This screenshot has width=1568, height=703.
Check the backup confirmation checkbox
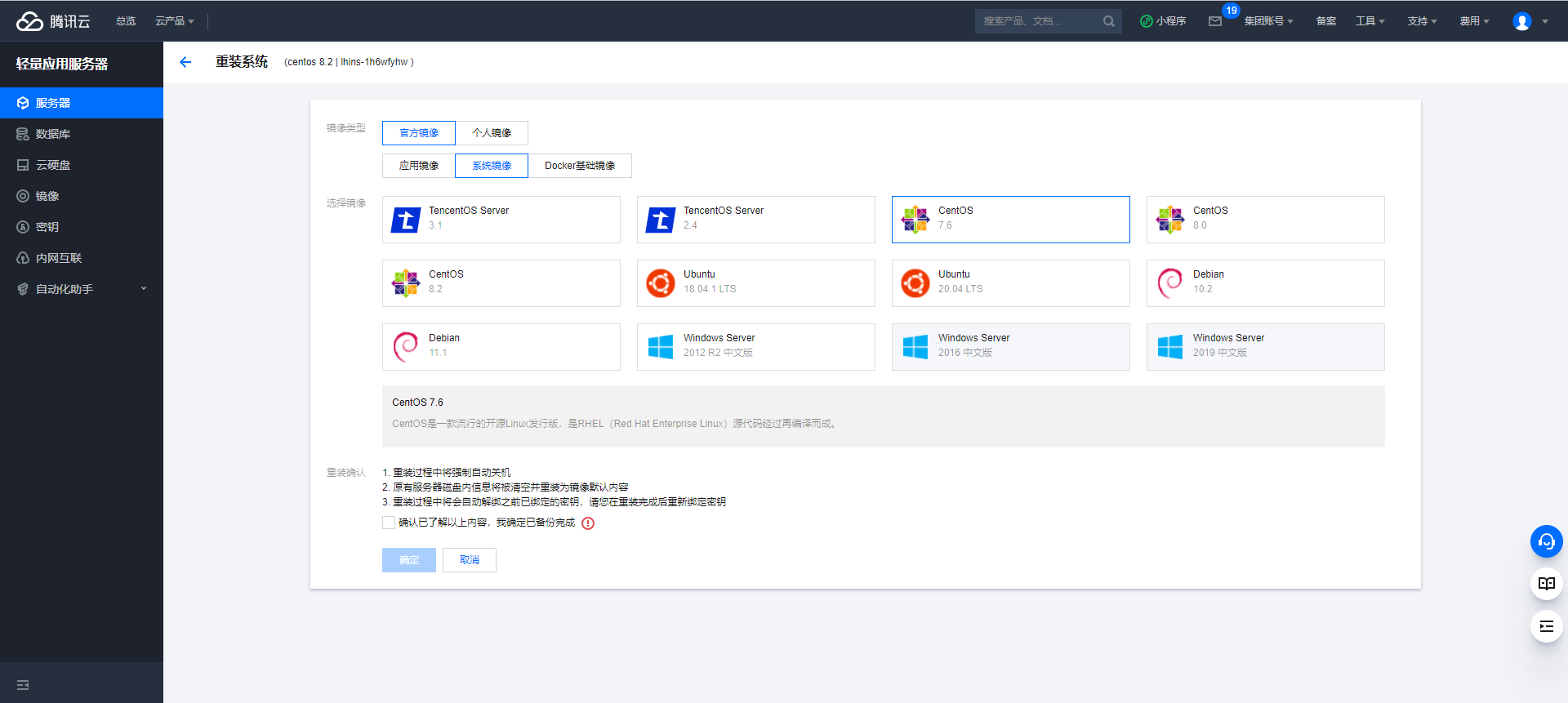coord(389,523)
